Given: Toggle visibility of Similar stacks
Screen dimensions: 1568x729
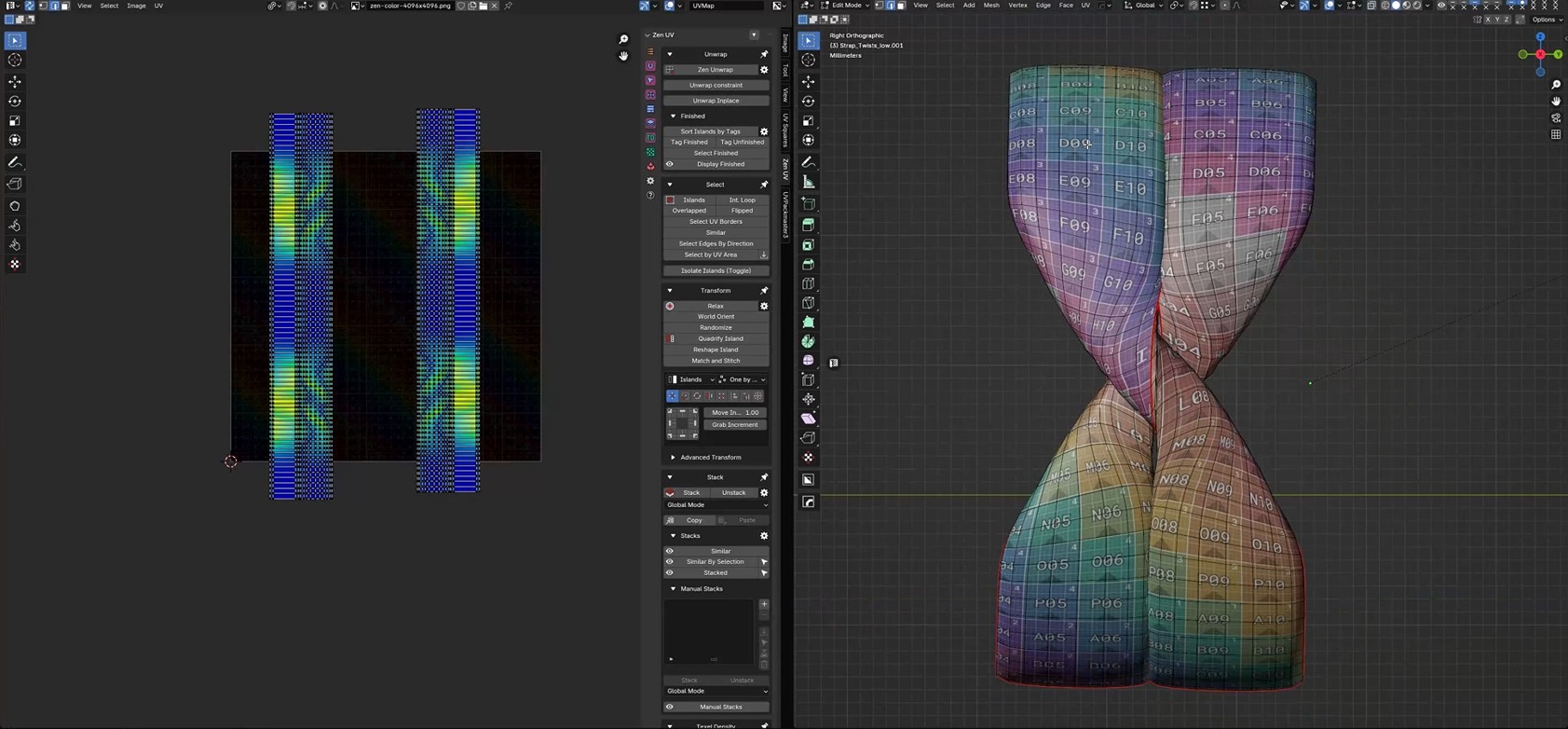Looking at the screenshot, I should click(x=670, y=551).
